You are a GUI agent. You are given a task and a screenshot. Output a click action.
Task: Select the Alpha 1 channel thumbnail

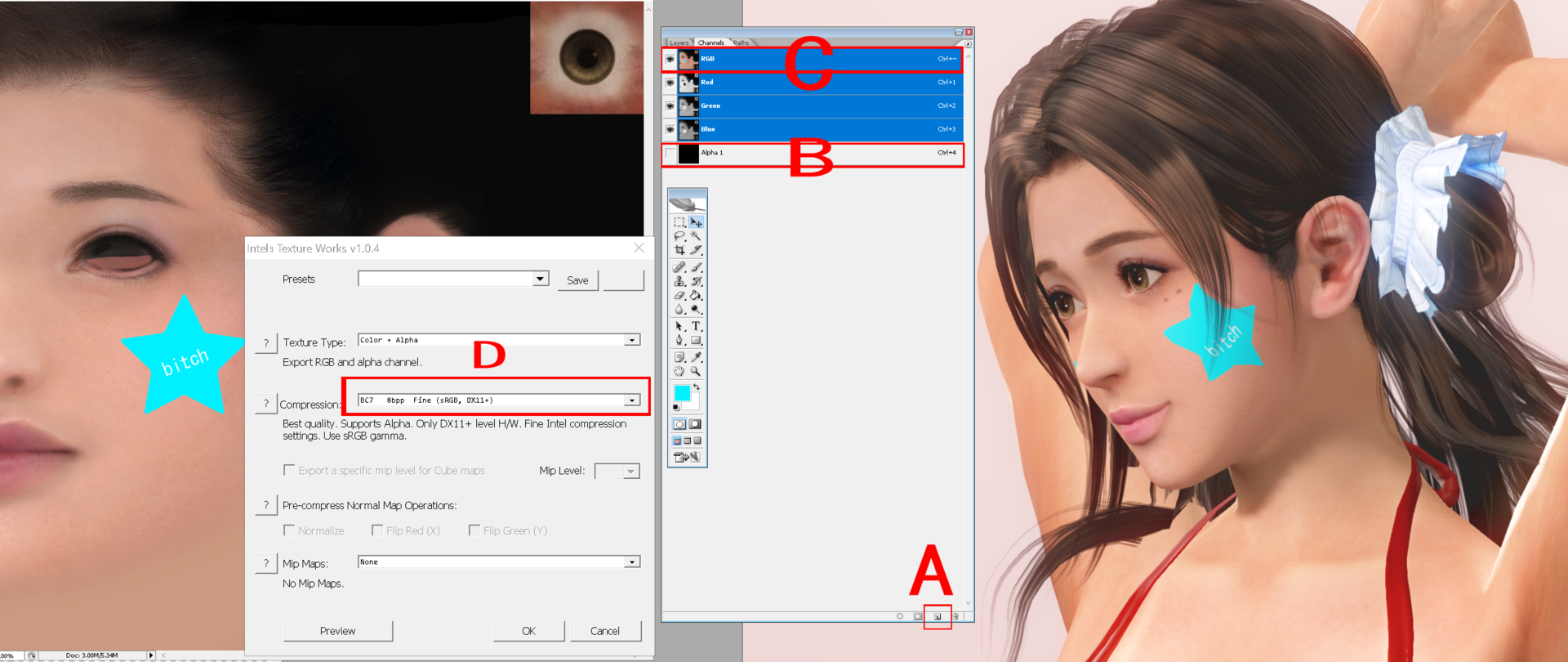[688, 153]
